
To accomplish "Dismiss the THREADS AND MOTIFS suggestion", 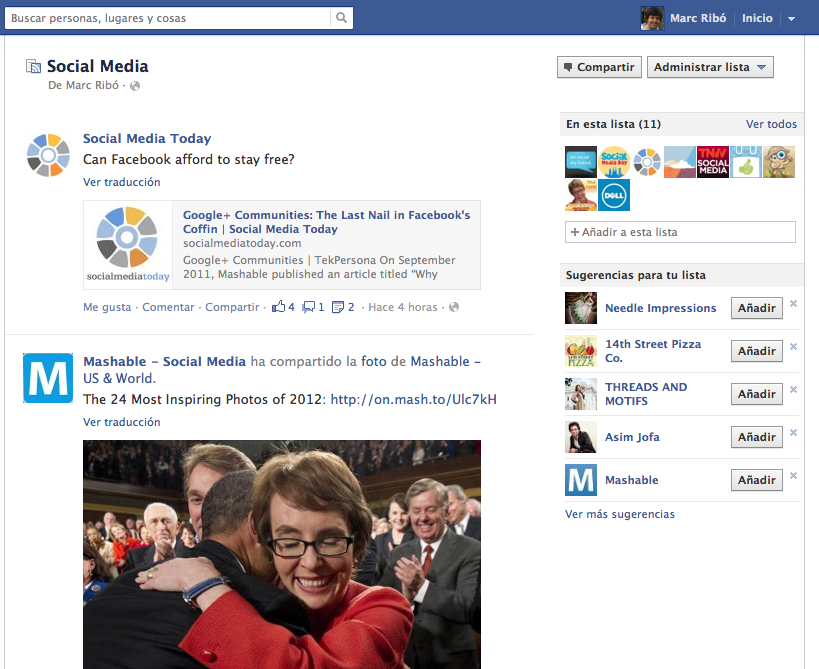I will click(x=793, y=389).
